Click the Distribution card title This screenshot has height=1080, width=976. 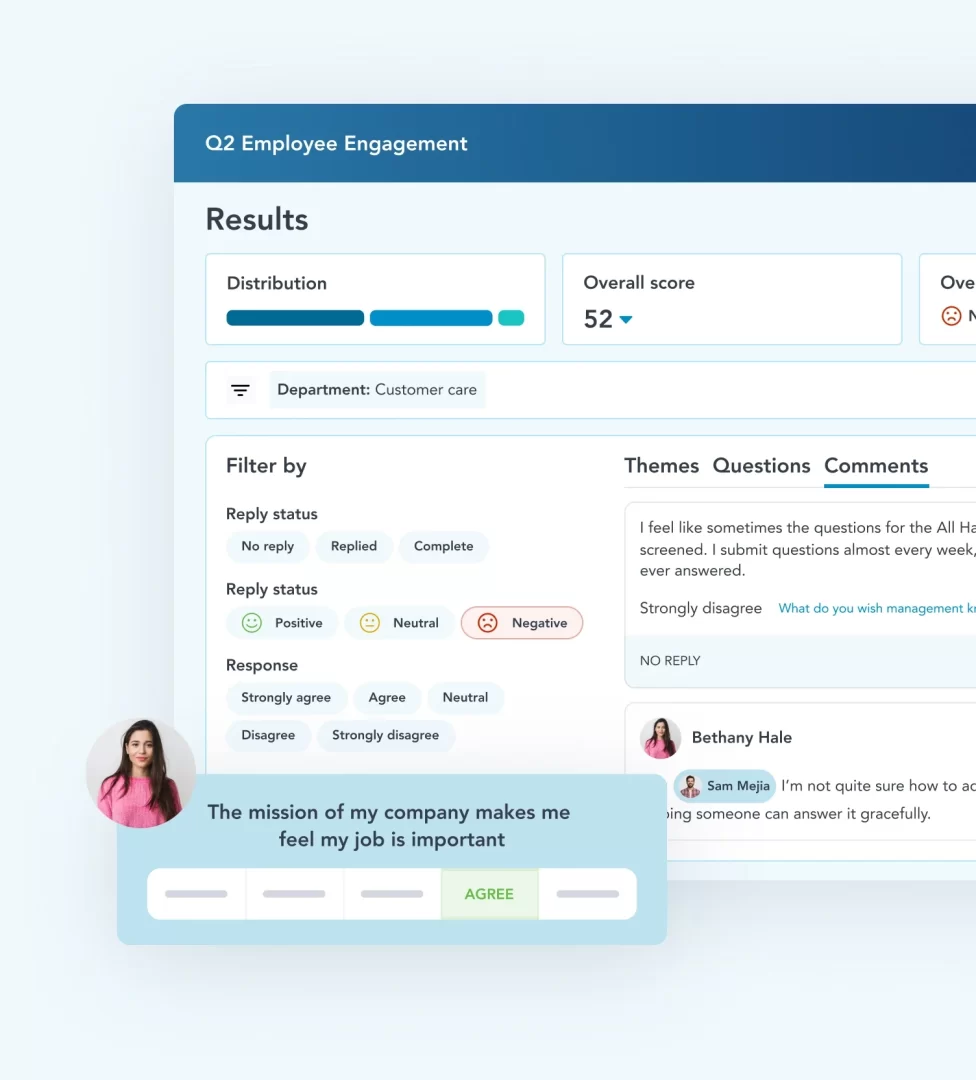click(x=277, y=283)
